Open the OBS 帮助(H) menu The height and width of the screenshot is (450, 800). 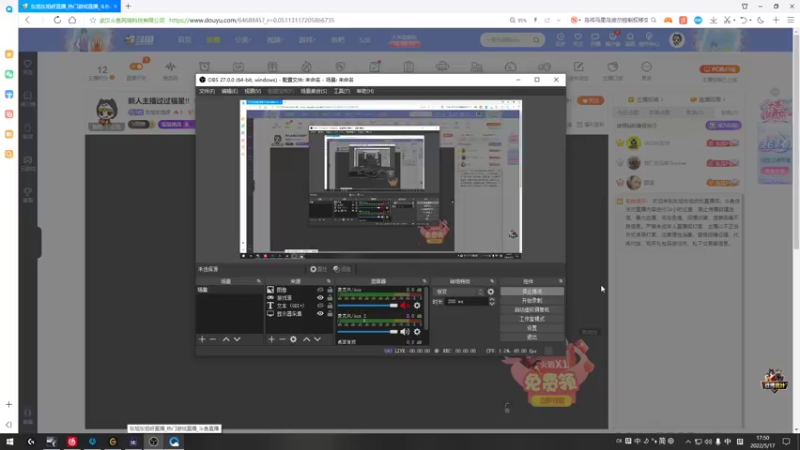click(x=365, y=91)
